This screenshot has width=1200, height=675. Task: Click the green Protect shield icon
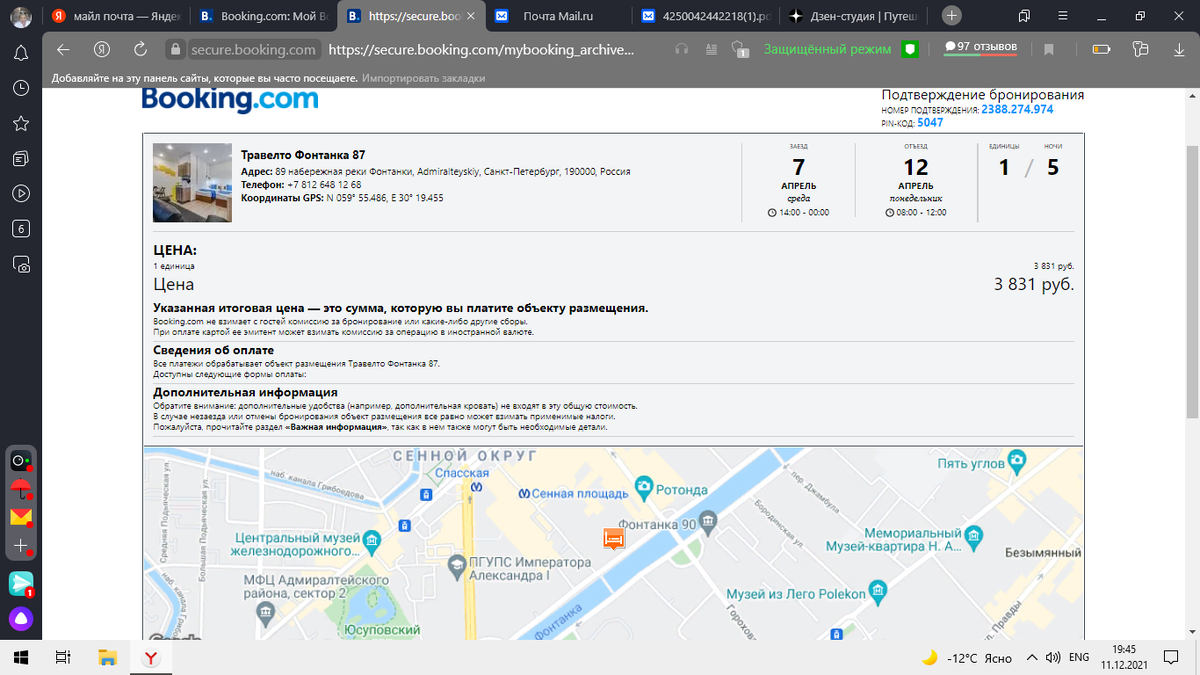click(910, 49)
